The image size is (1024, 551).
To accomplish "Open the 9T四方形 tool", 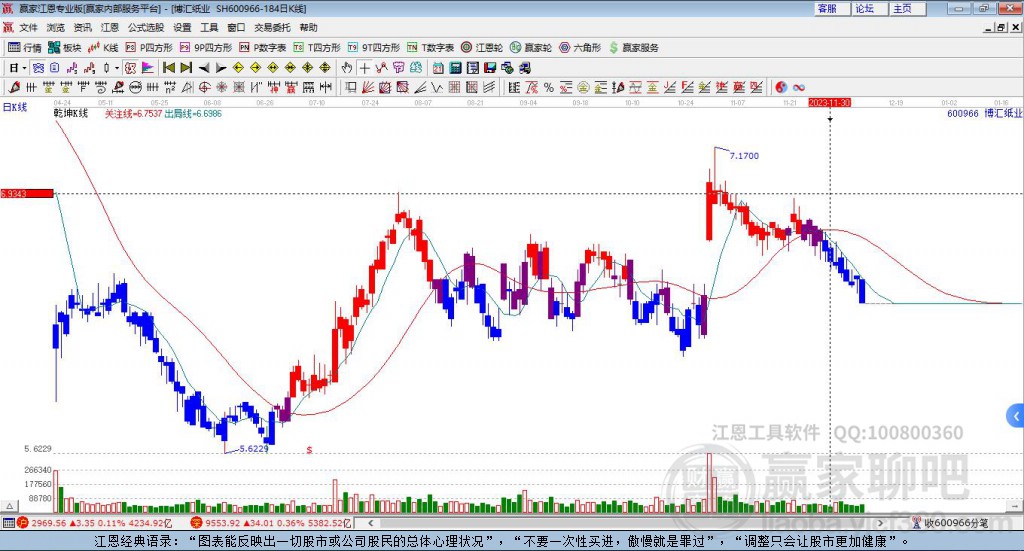I will [x=374, y=48].
